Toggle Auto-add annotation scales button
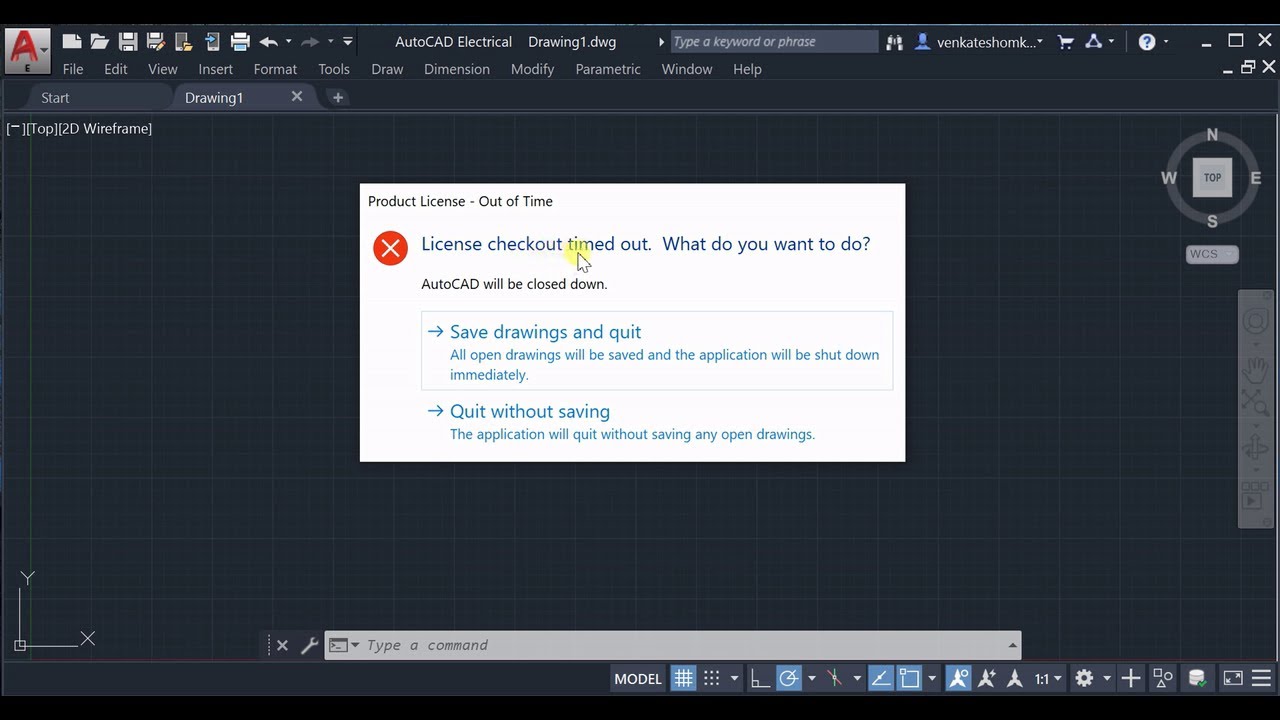The image size is (1280, 720). click(987, 679)
